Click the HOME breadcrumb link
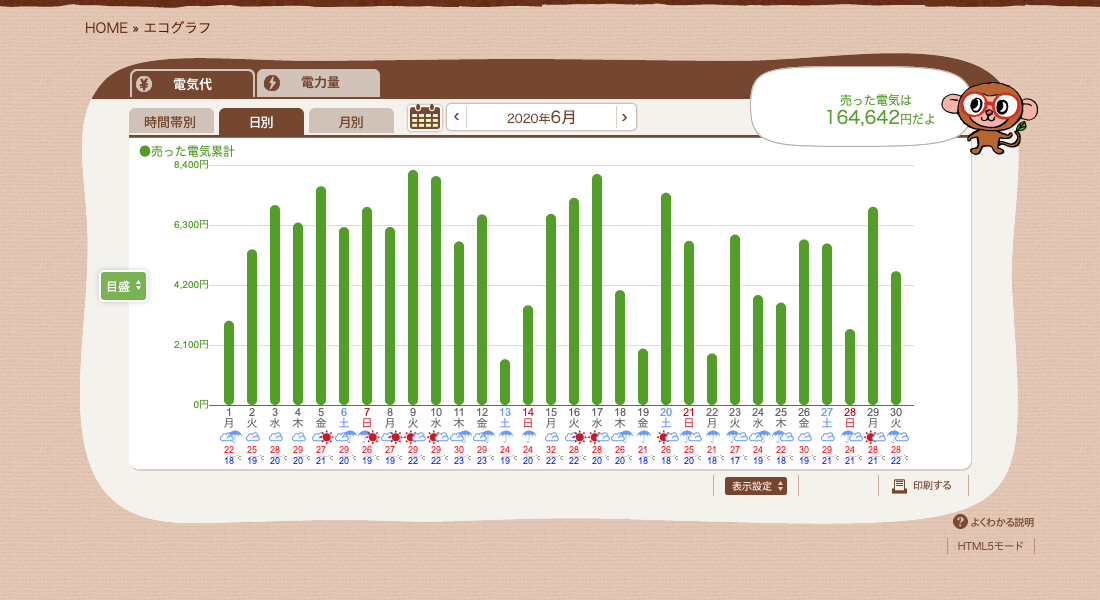1100x600 pixels. (106, 28)
